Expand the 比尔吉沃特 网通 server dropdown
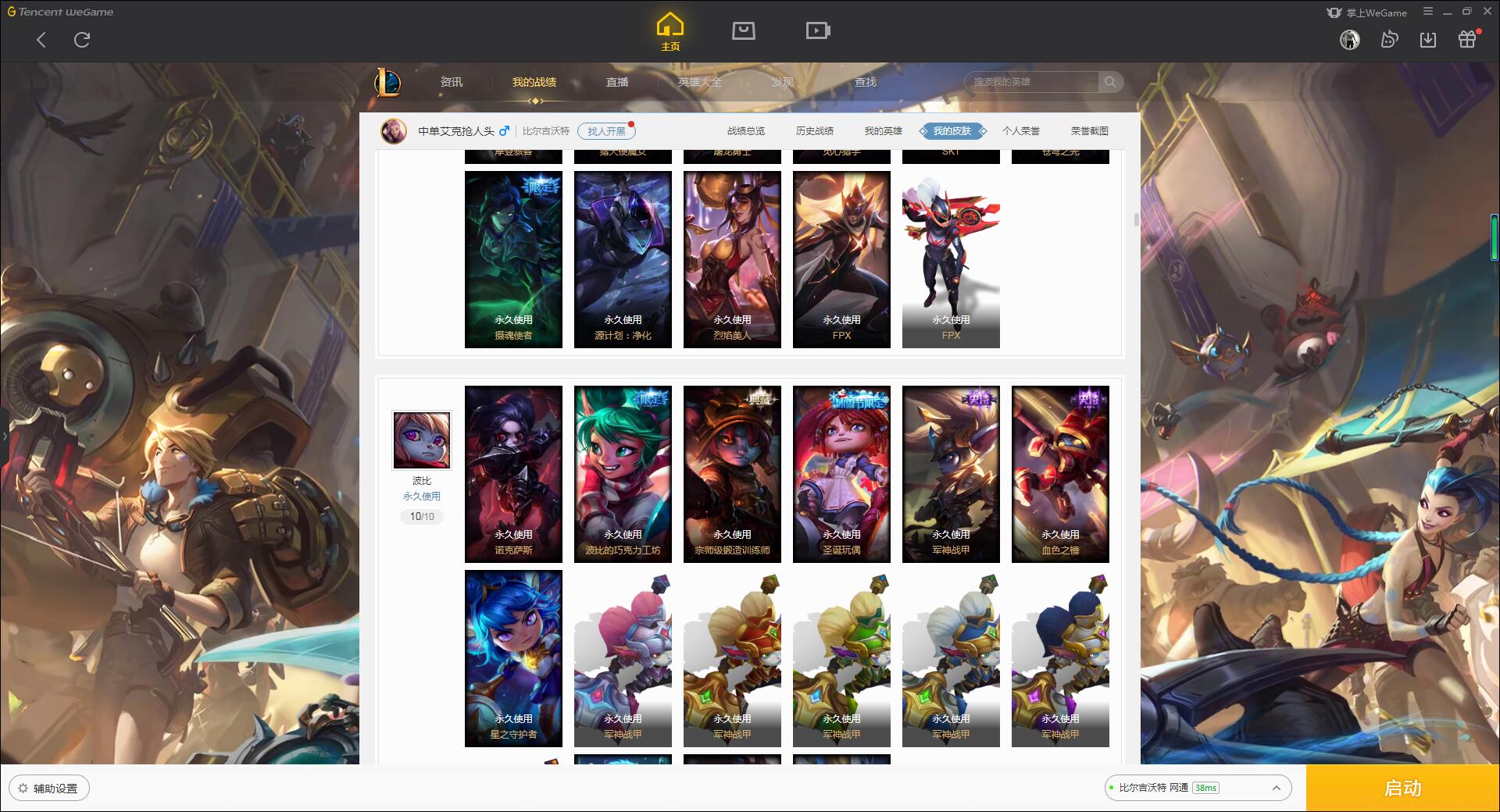The image size is (1500, 812). (1198, 788)
